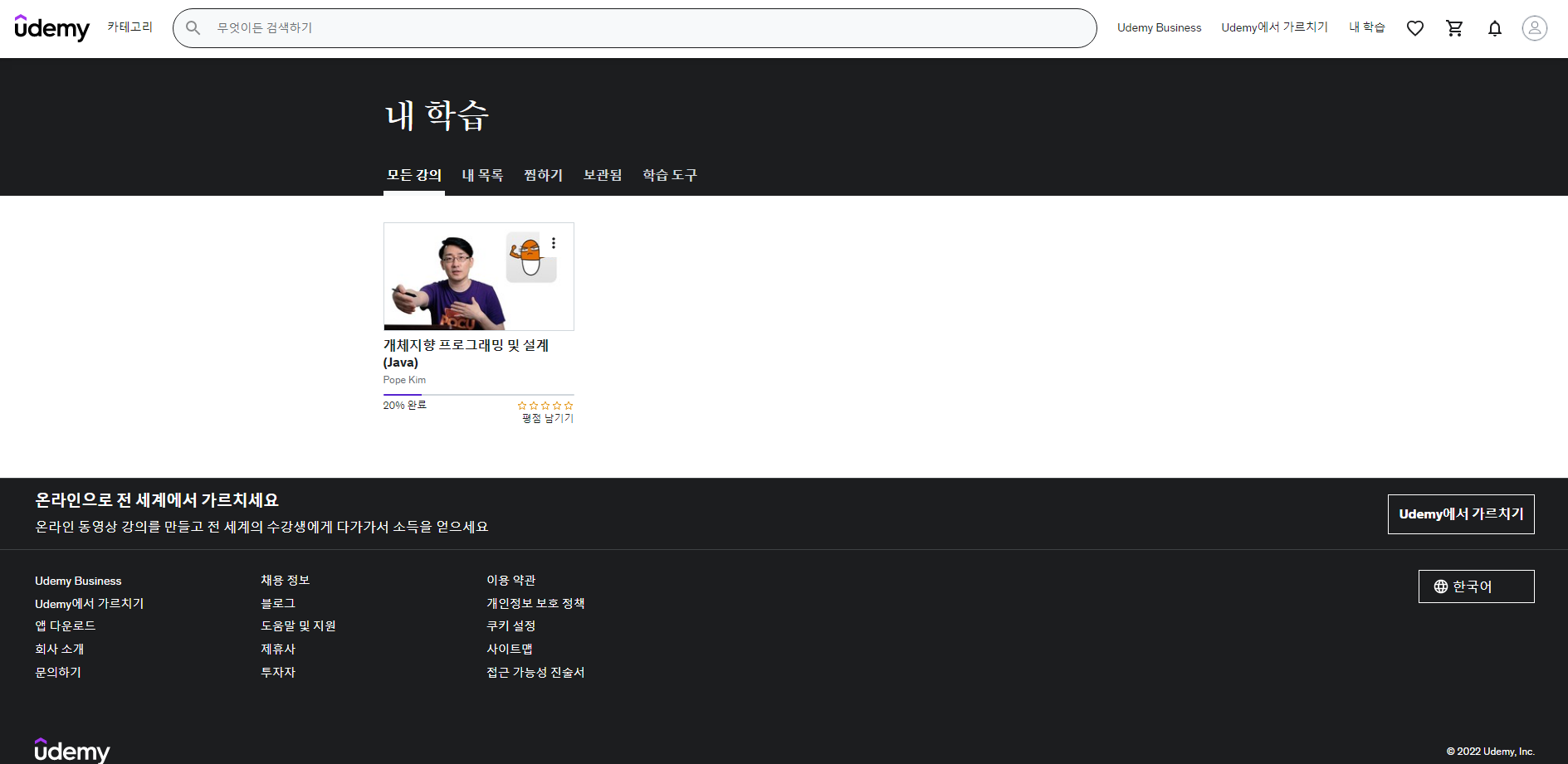Open the notifications bell icon
The width and height of the screenshot is (1568, 764).
point(1495,28)
